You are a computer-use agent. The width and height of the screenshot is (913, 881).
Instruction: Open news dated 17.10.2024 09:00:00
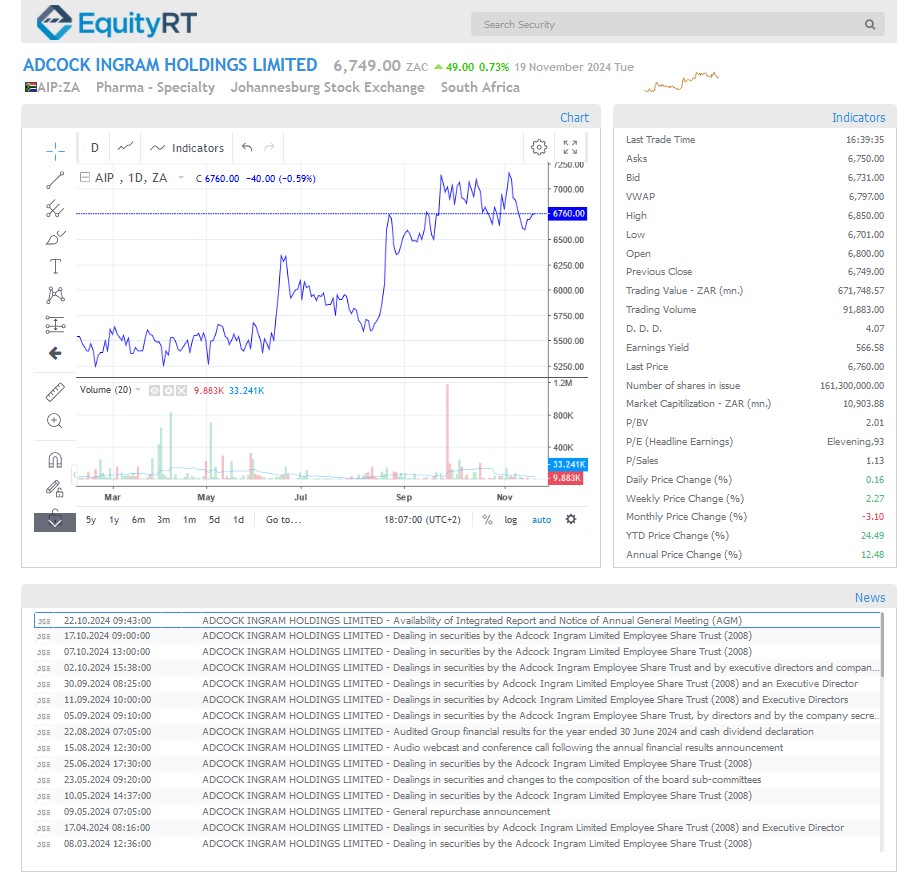457,636
